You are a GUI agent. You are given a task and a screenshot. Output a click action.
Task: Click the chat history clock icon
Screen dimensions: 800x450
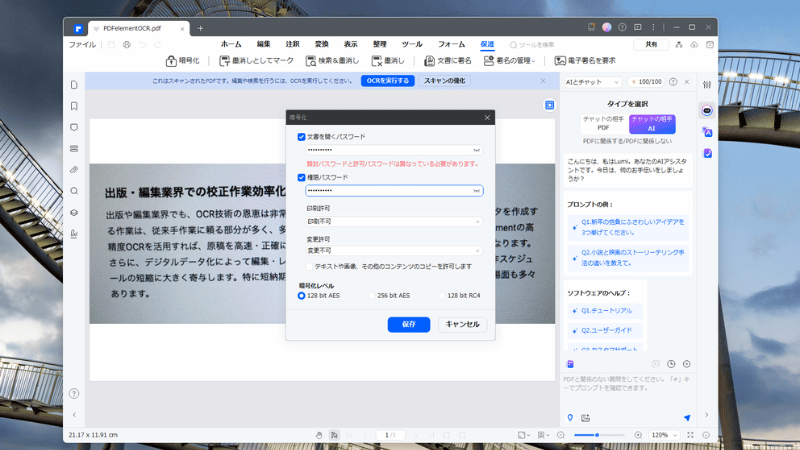pyautogui.click(x=671, y=364)
